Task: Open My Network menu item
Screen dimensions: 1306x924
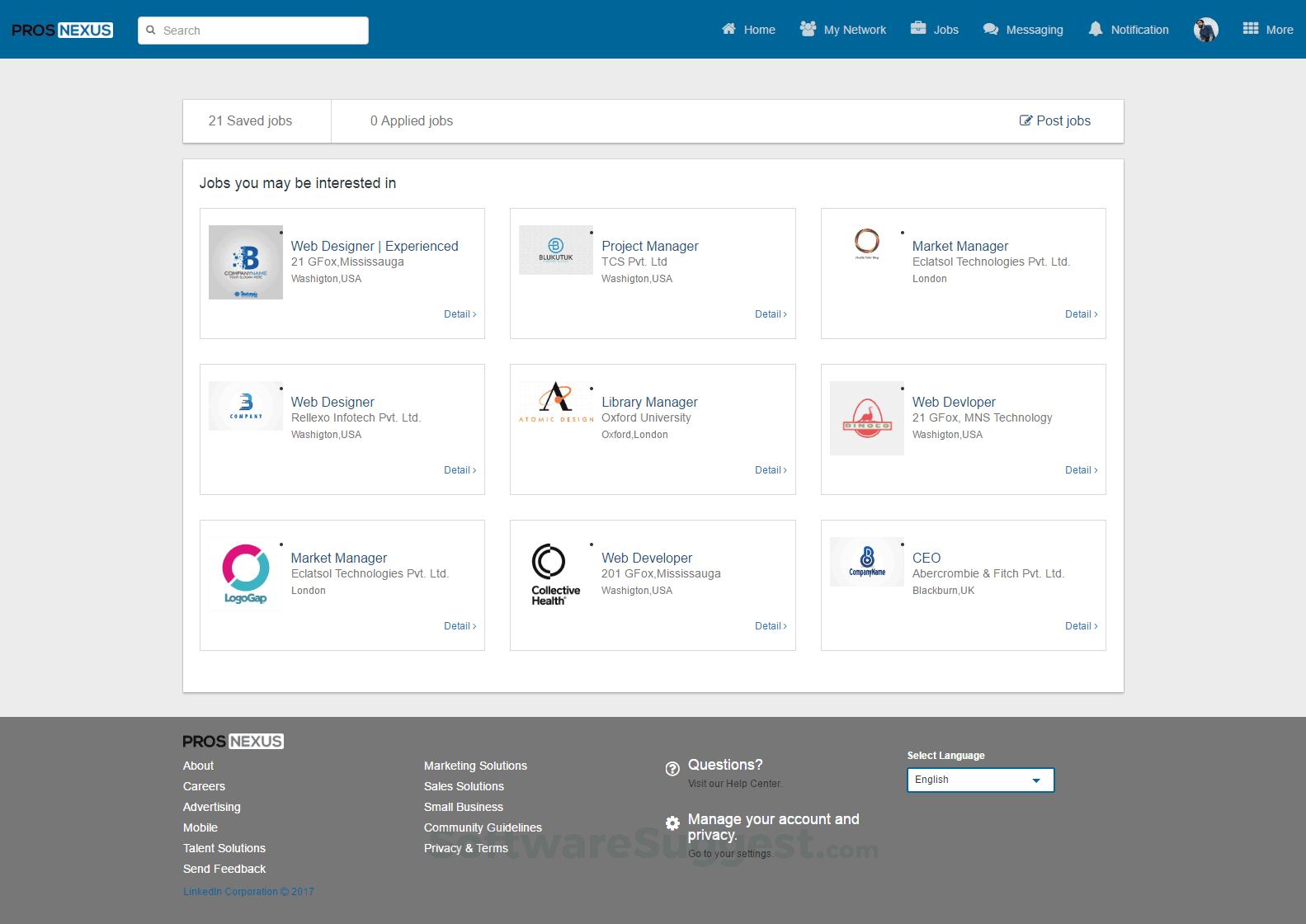Action: click(843, 30)
